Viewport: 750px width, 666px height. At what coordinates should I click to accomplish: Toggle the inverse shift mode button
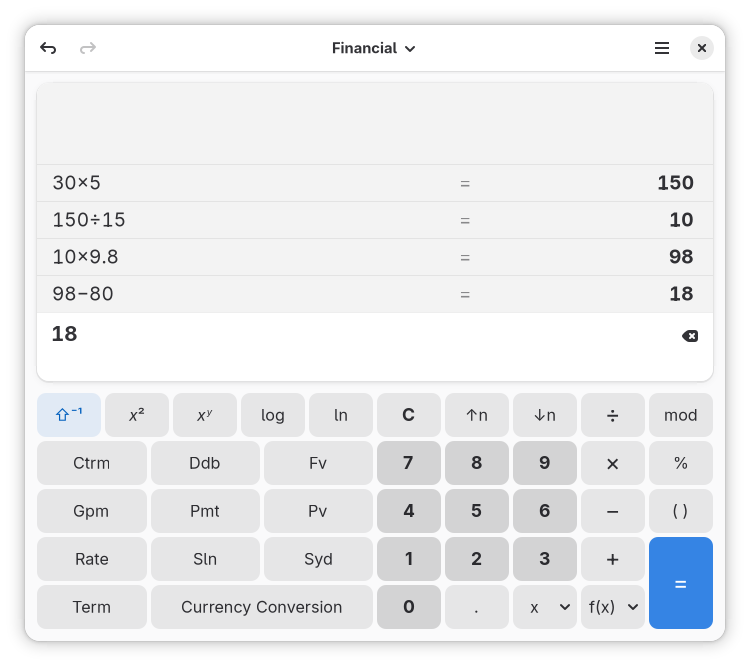(69, 415)
